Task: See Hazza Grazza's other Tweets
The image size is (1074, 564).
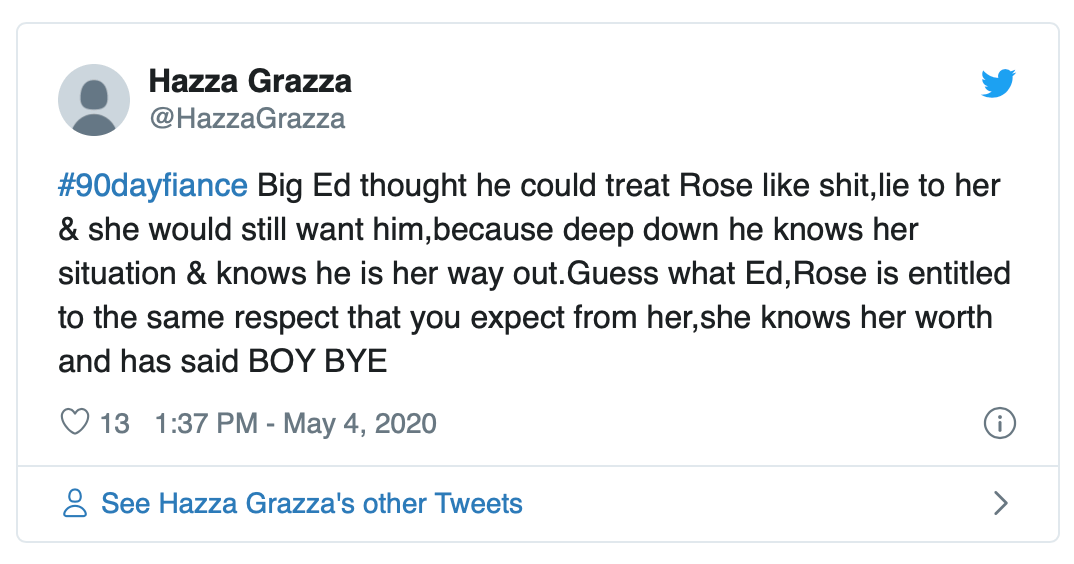Action: click(x=311, y=502)
